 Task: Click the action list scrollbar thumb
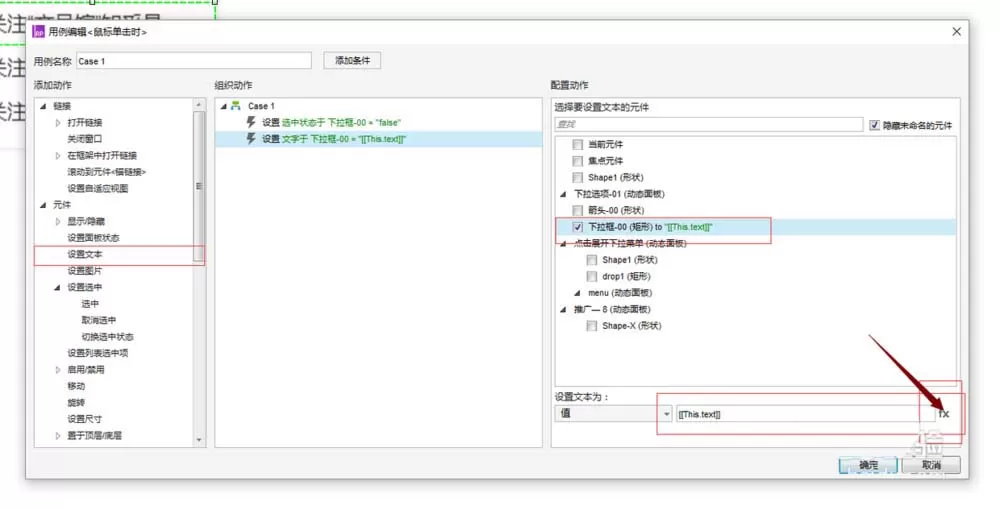tap(199, 186)
